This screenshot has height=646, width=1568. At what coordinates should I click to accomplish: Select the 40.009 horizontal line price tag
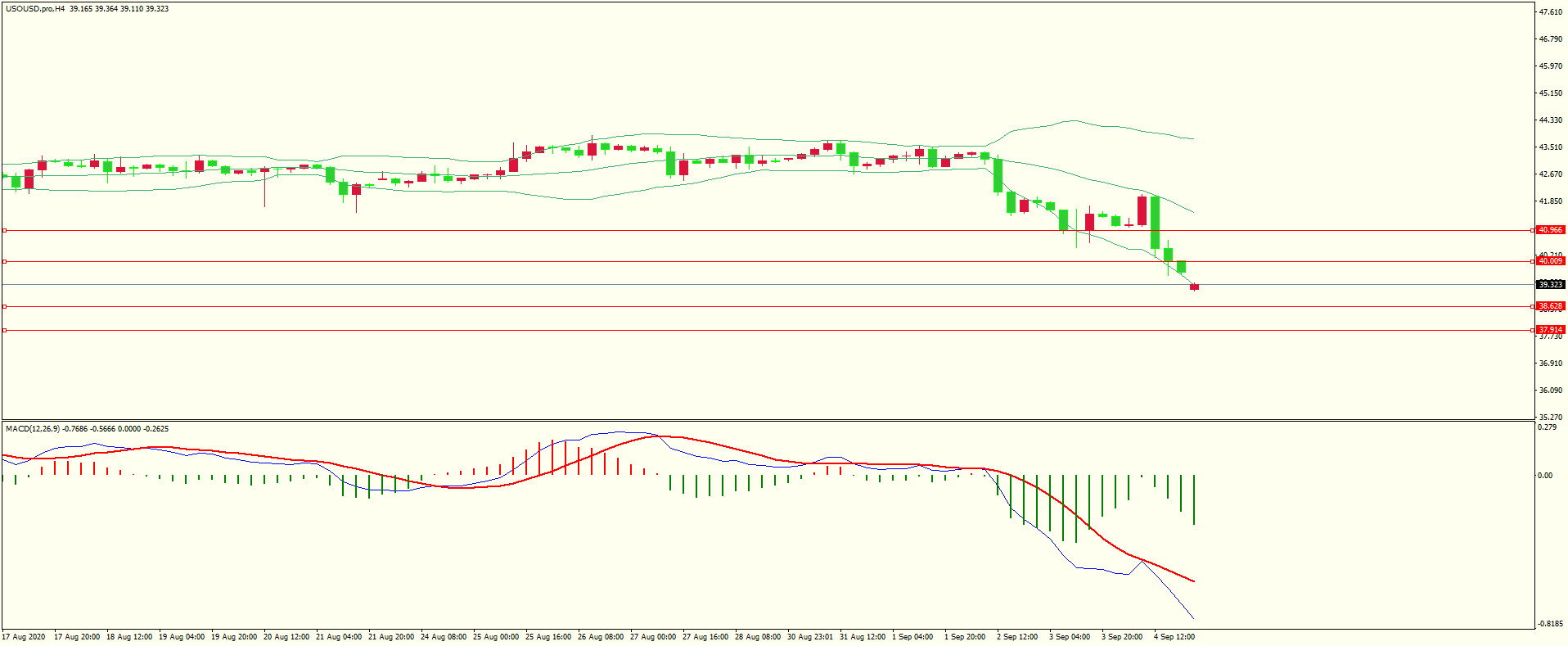(1550, 261)
